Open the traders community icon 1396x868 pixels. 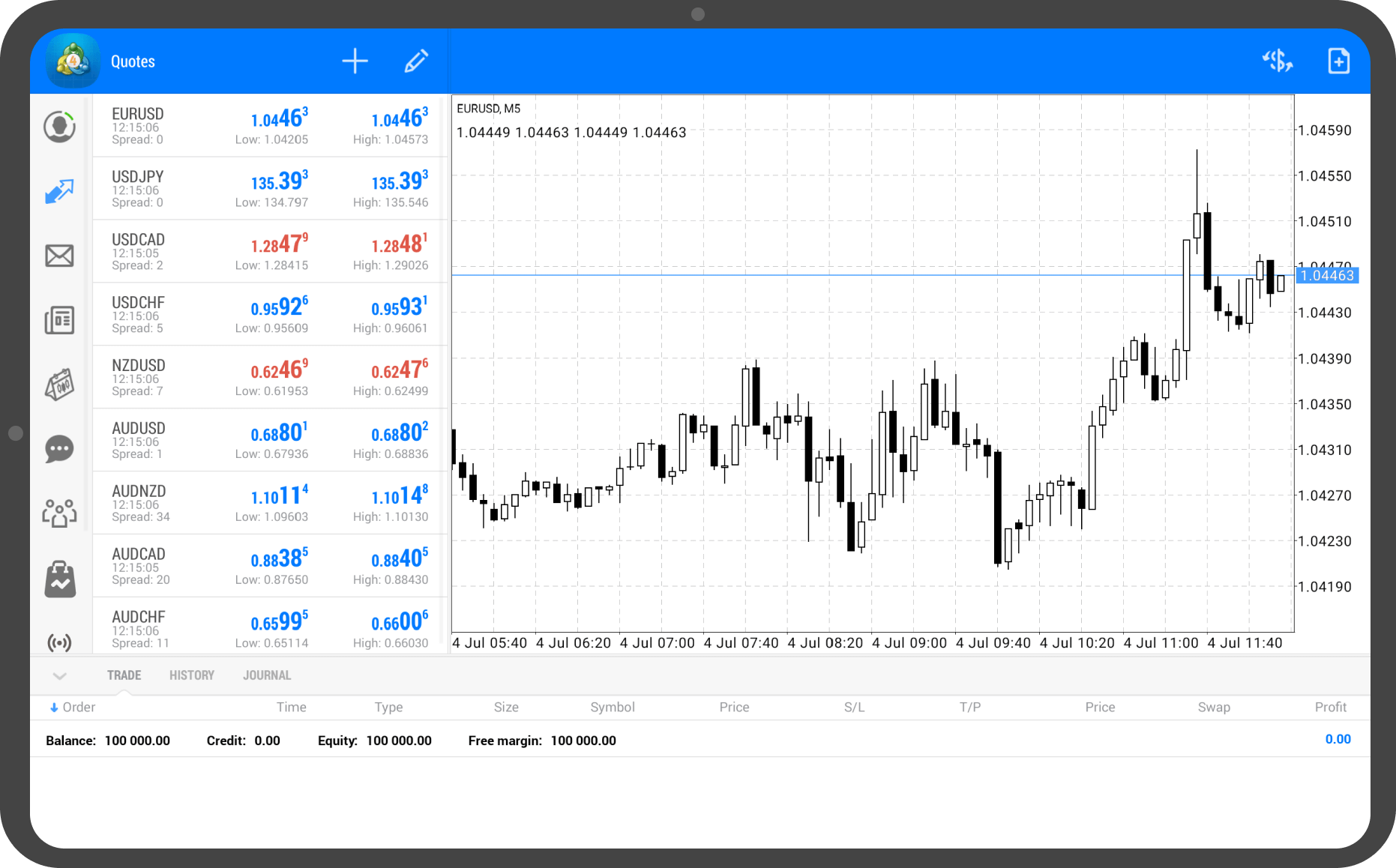(59, 513)
